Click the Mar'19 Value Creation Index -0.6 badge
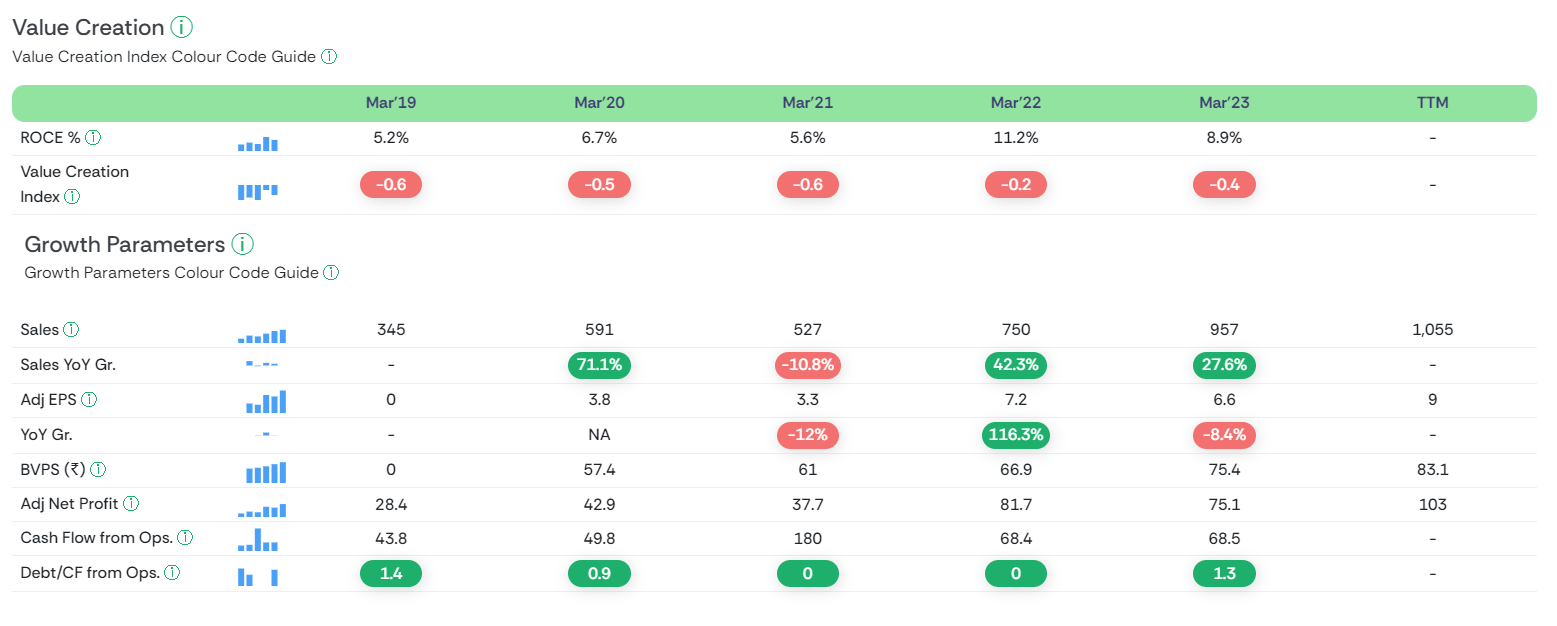This screenshot has width=1557, height=626. 390,184
